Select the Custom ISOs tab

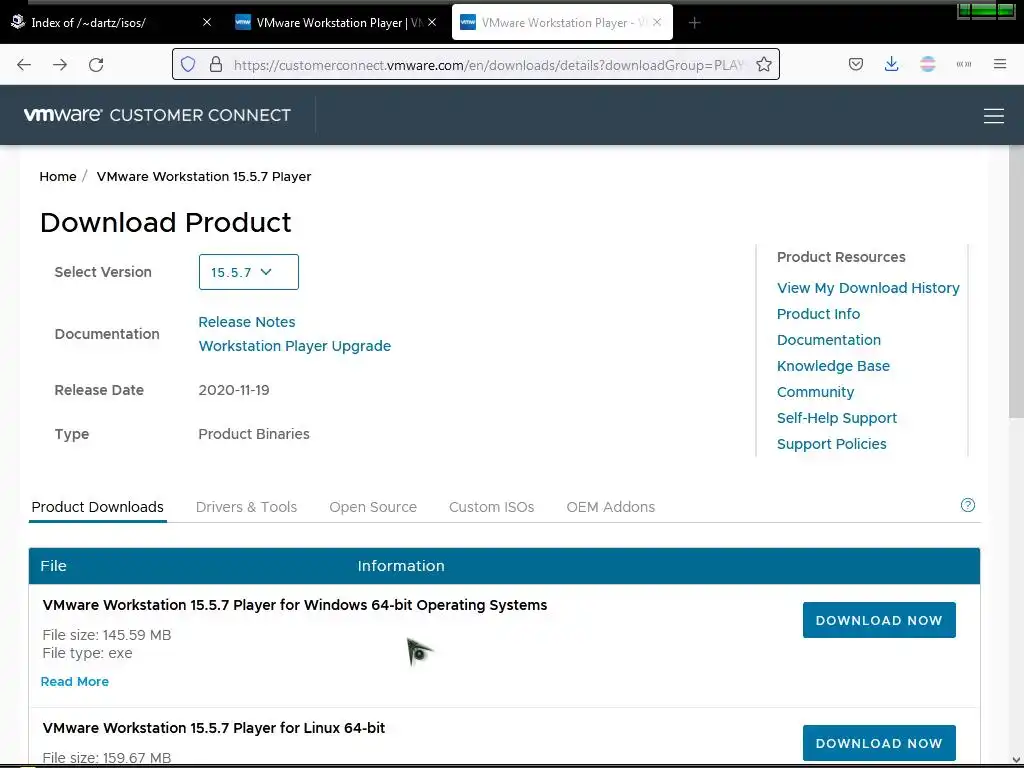[491, 507]
